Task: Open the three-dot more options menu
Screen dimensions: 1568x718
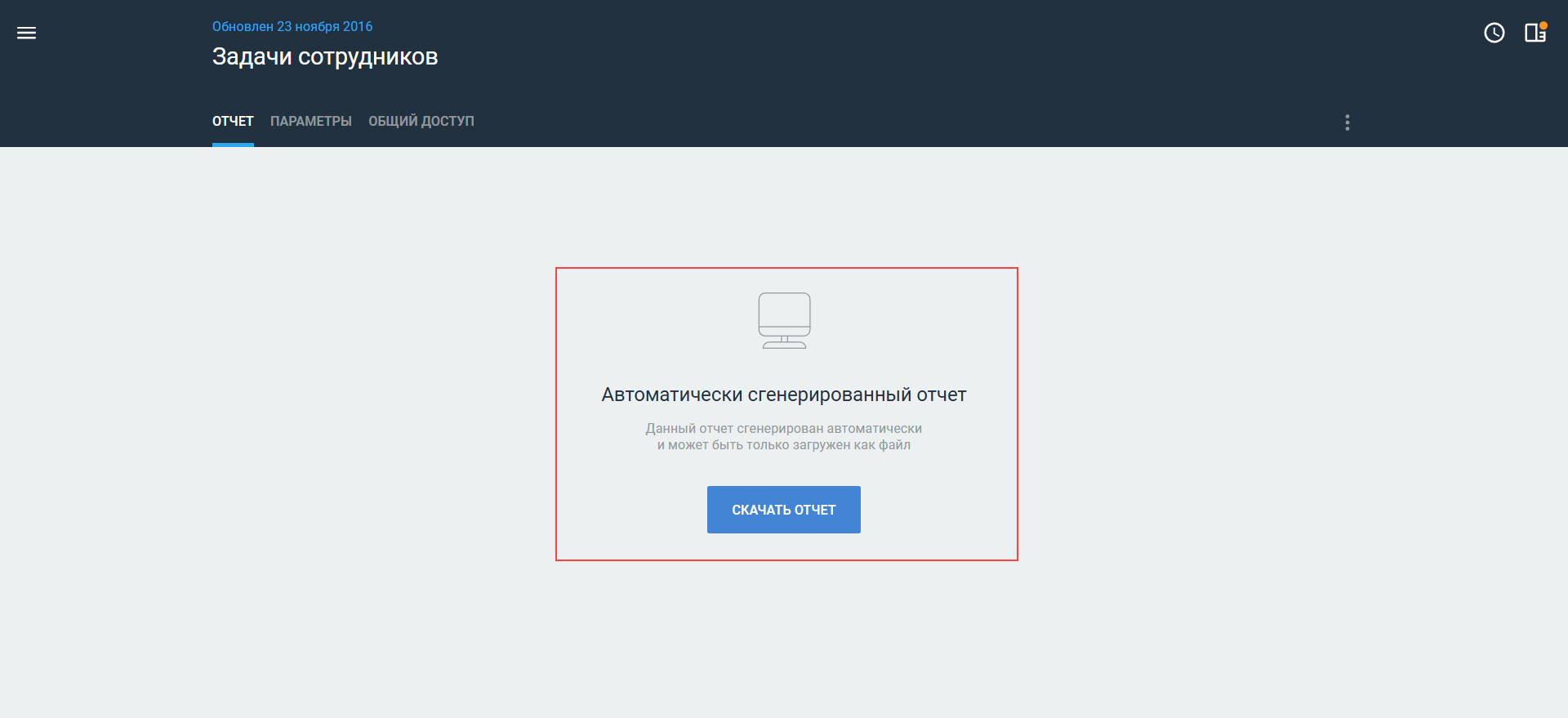Action: [x=1347, y=123]
